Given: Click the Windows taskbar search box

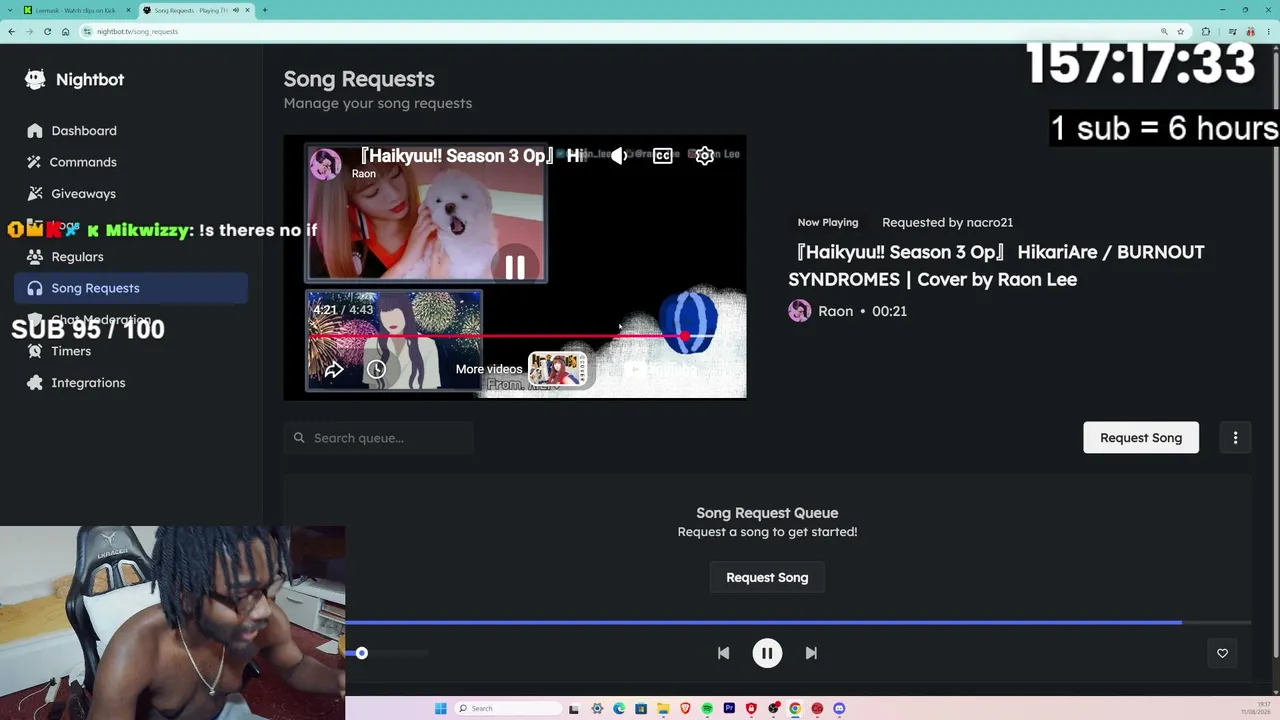Looking at the screenshot, I should [508, 709].
